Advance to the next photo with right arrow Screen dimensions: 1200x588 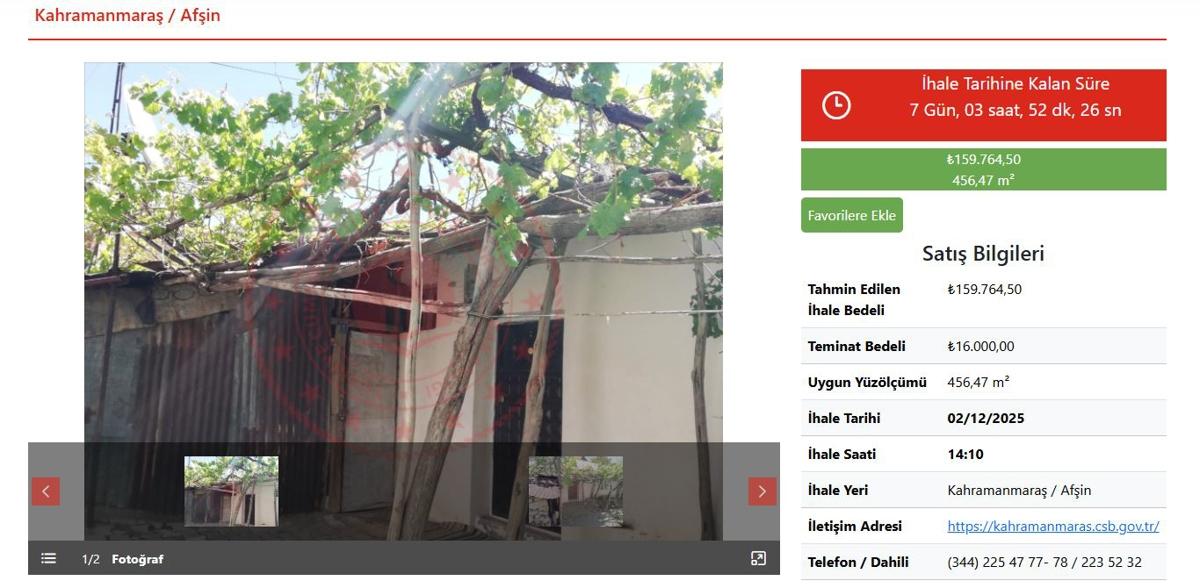point(762,491)
